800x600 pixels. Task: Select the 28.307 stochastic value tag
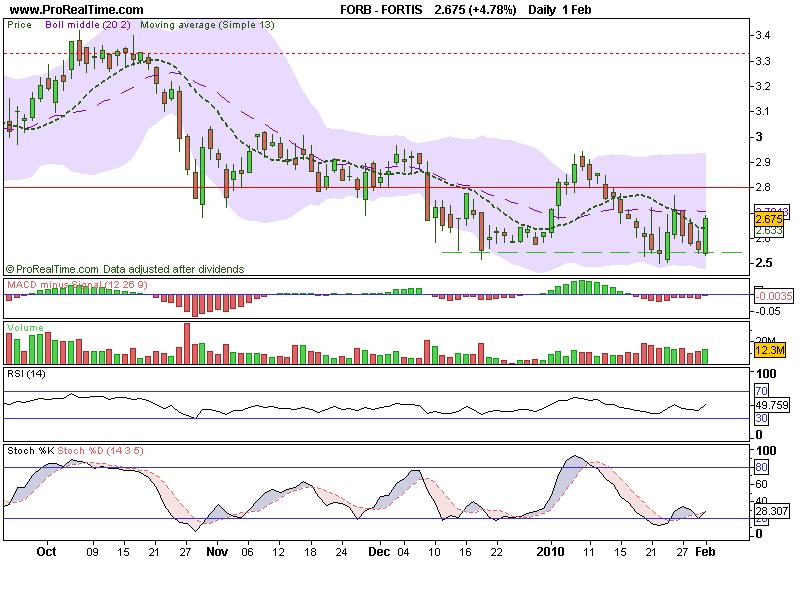point(772,511)
